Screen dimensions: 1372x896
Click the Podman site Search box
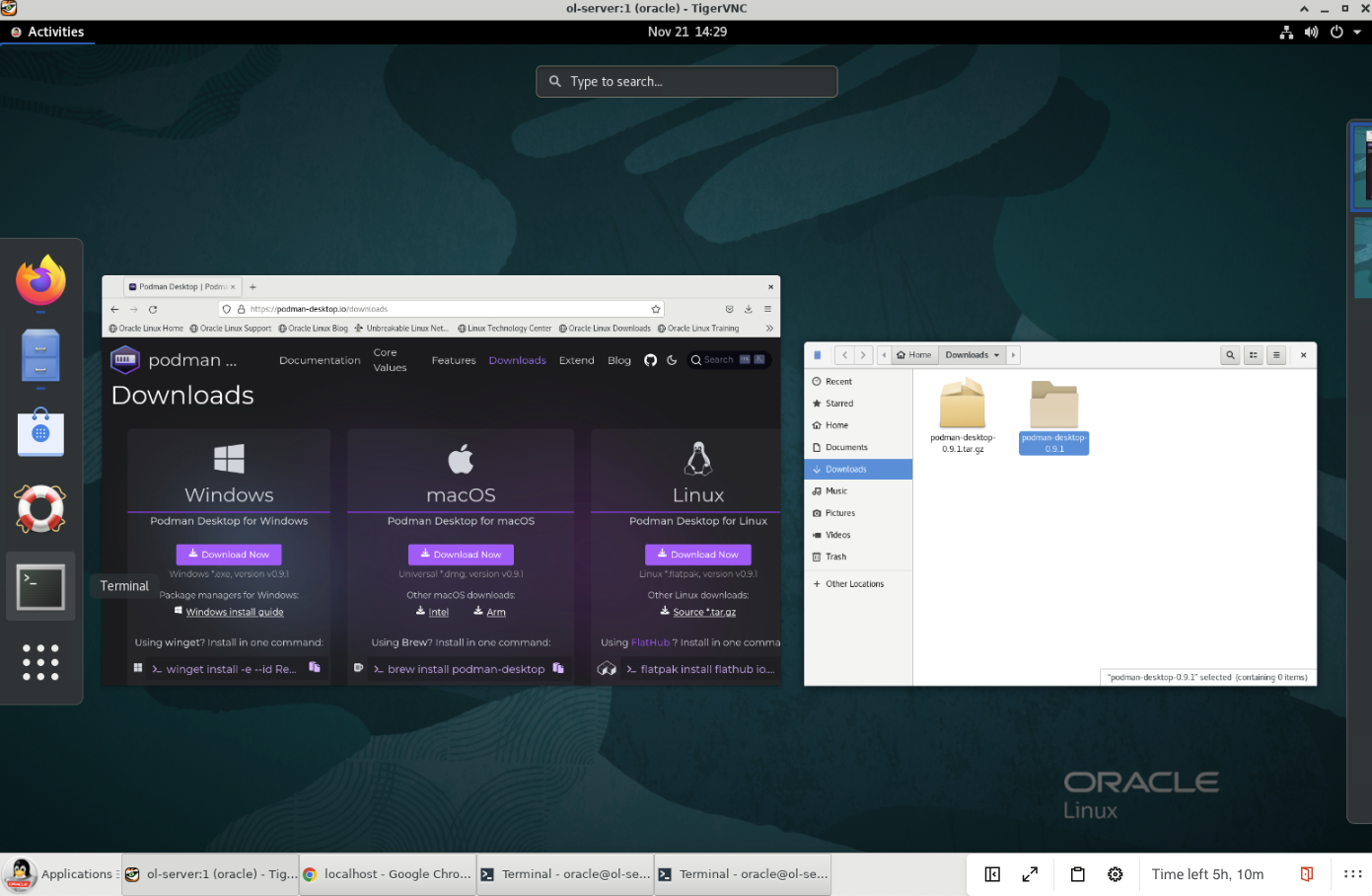(729, 360)
